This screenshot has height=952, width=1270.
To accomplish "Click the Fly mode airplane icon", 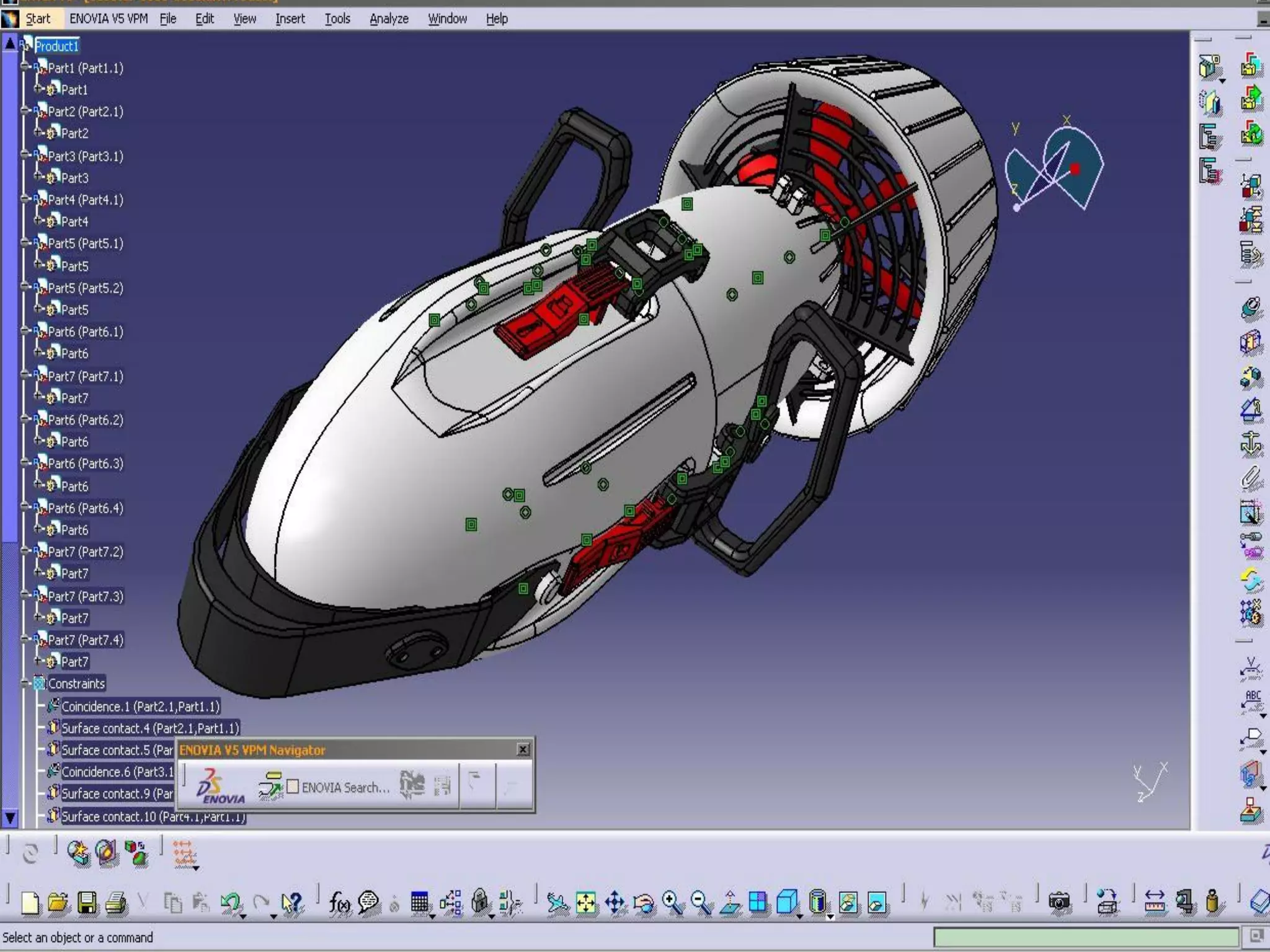I will point(556,903).
